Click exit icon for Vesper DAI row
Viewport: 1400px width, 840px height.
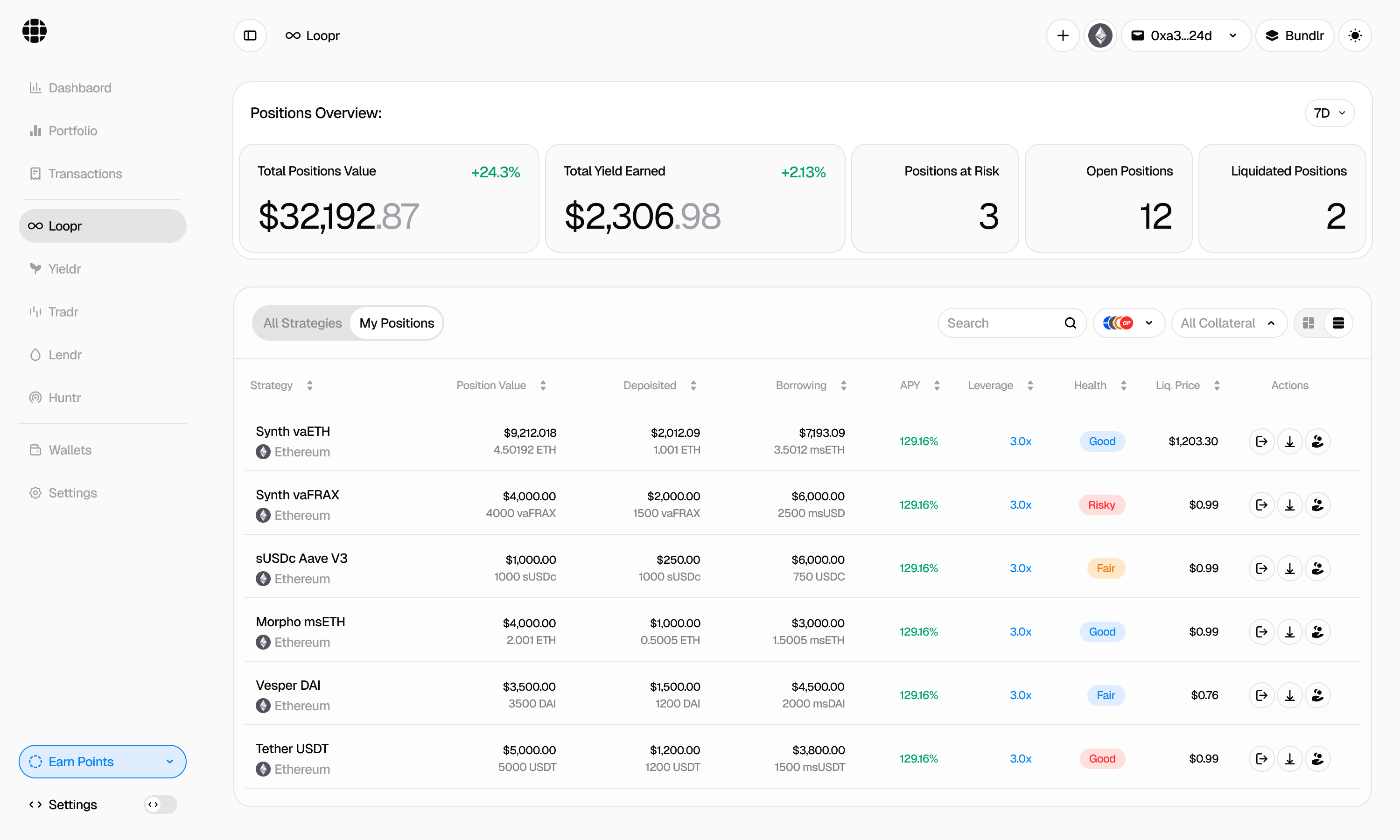tap(1261, 695)
